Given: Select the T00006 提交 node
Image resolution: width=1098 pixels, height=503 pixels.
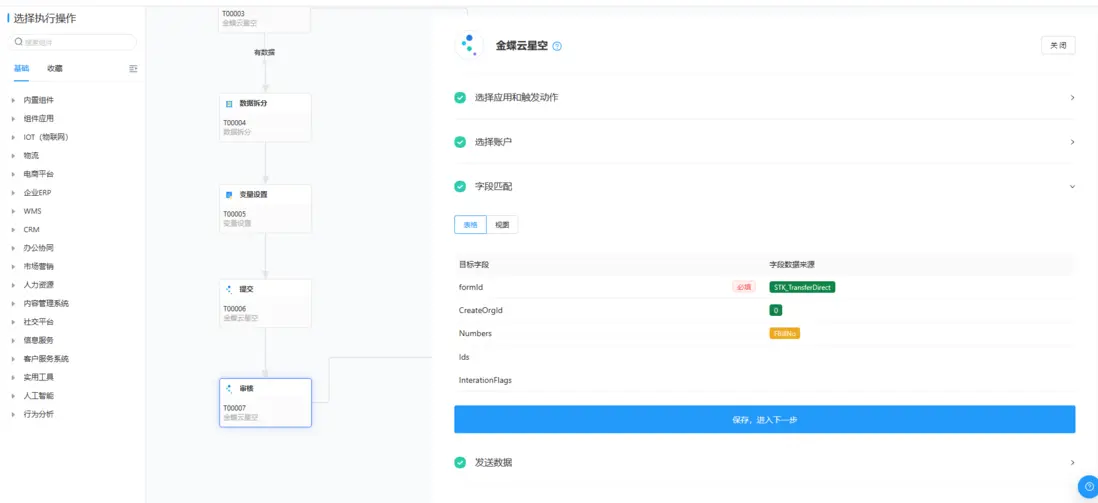Looking at the screenshot, I should point(265,303).
